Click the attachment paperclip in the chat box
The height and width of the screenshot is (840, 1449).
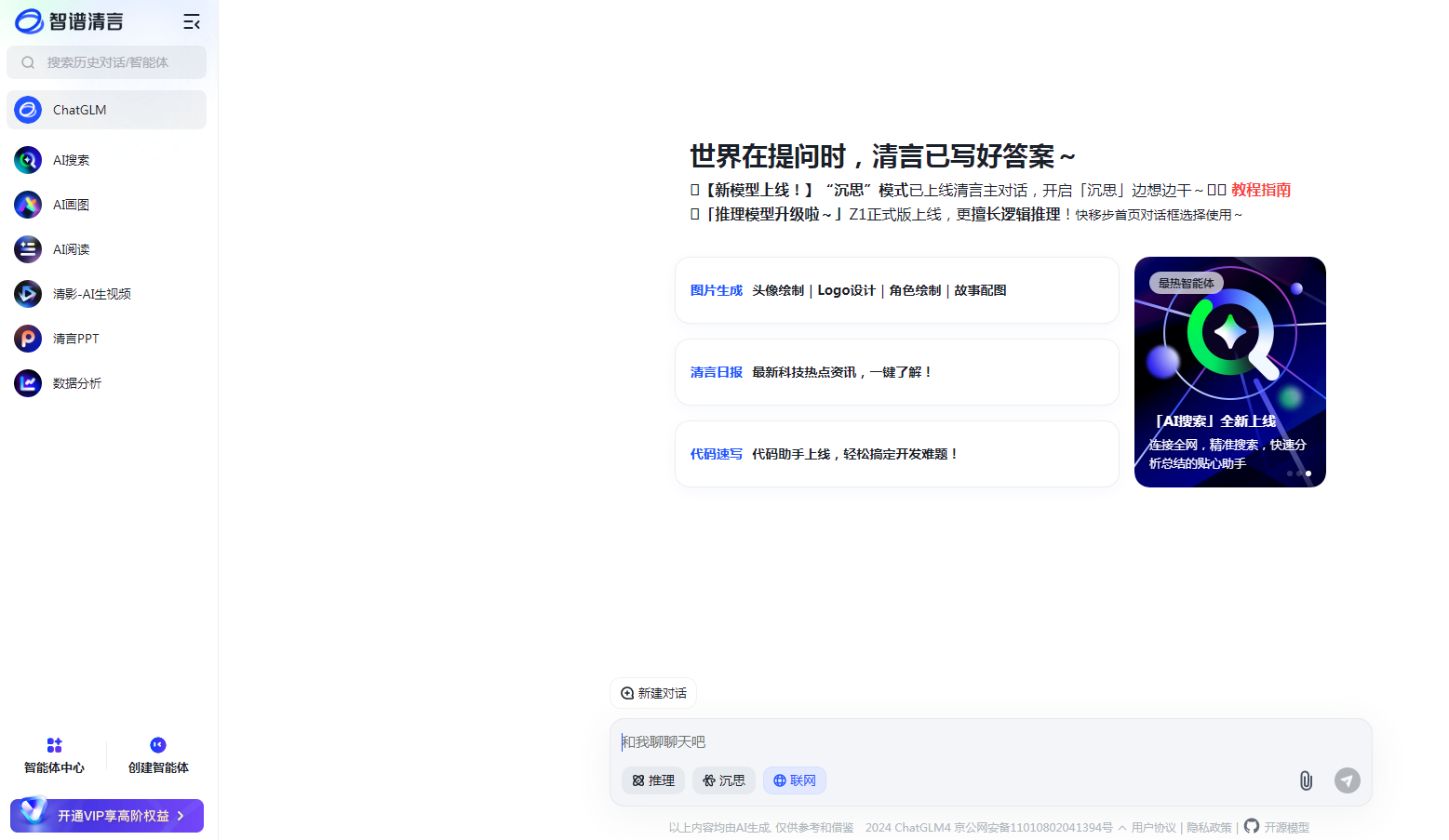tap(1306, 780)
